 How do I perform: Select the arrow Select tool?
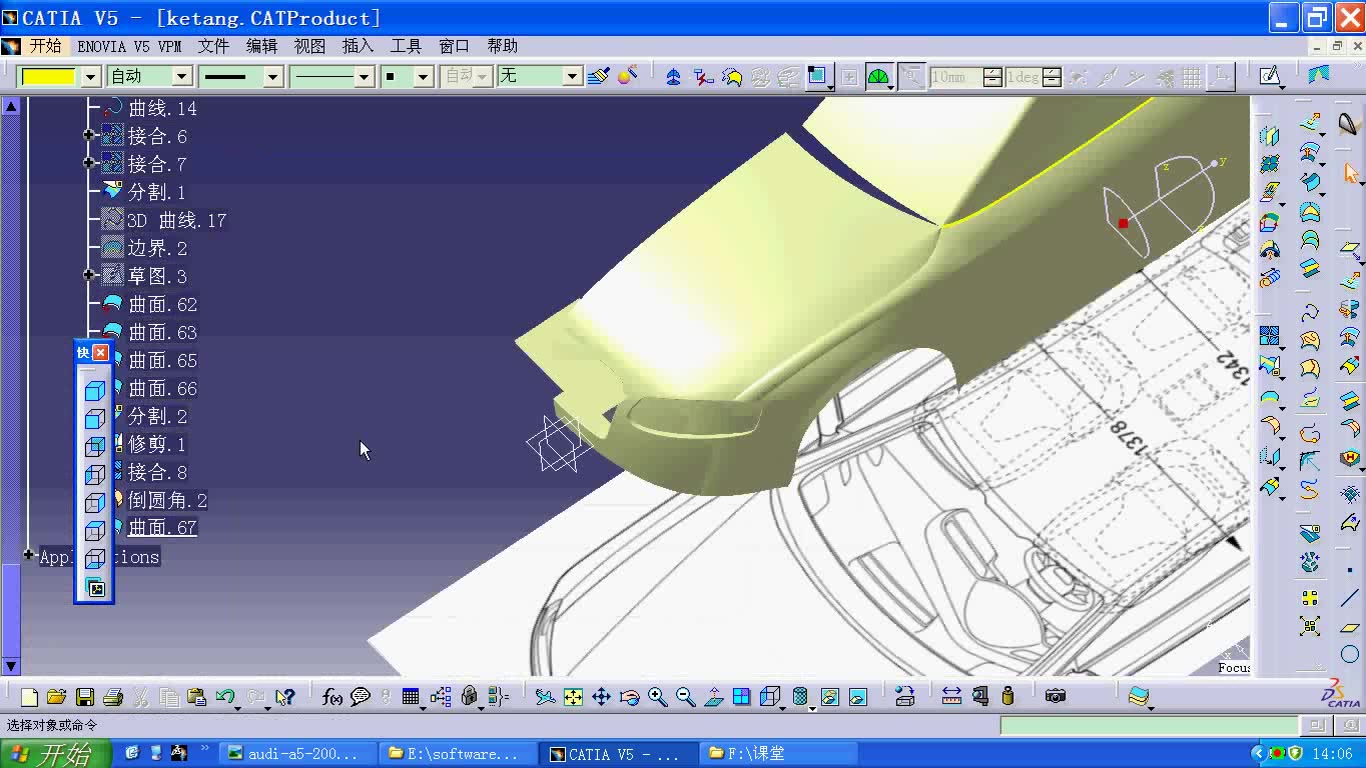pyautogui.click(x=1351, y=172)
